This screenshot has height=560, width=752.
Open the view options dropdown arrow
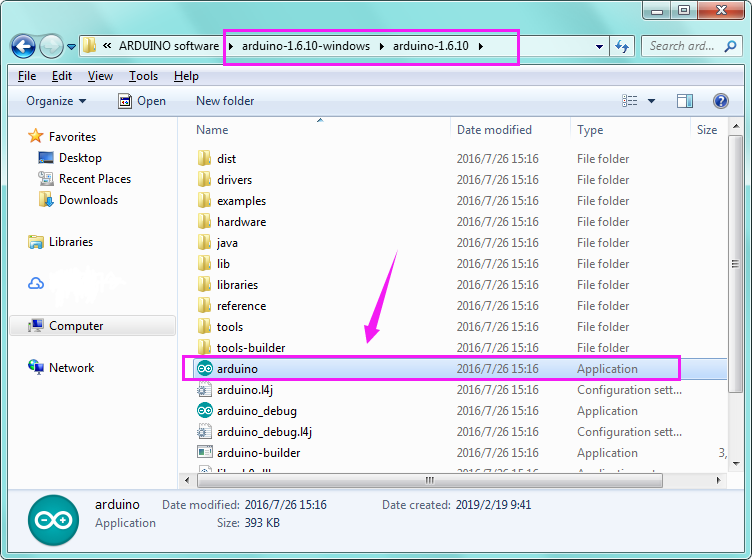pos(651,101)
